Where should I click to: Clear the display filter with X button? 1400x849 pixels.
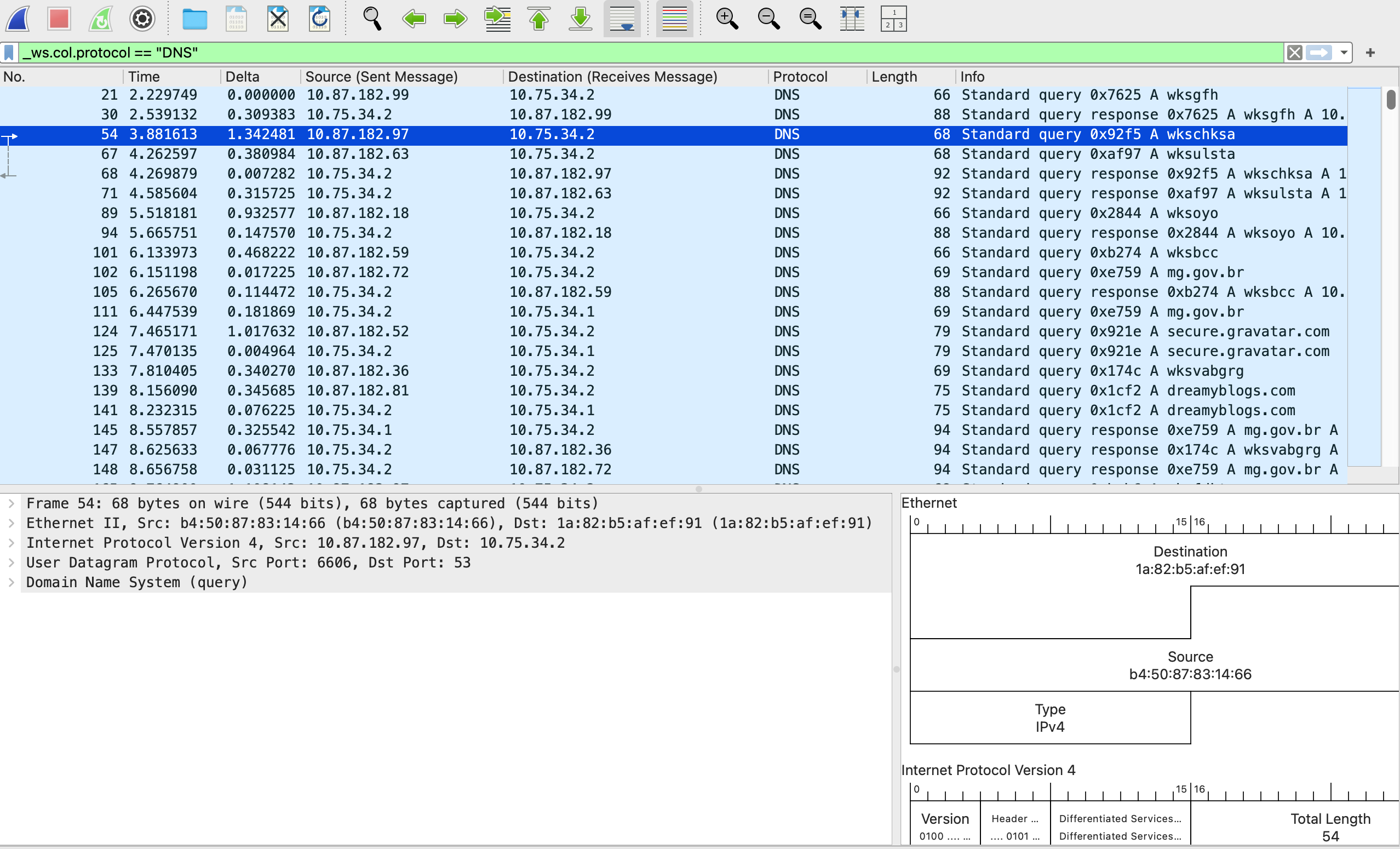(x=1294, y=53)
